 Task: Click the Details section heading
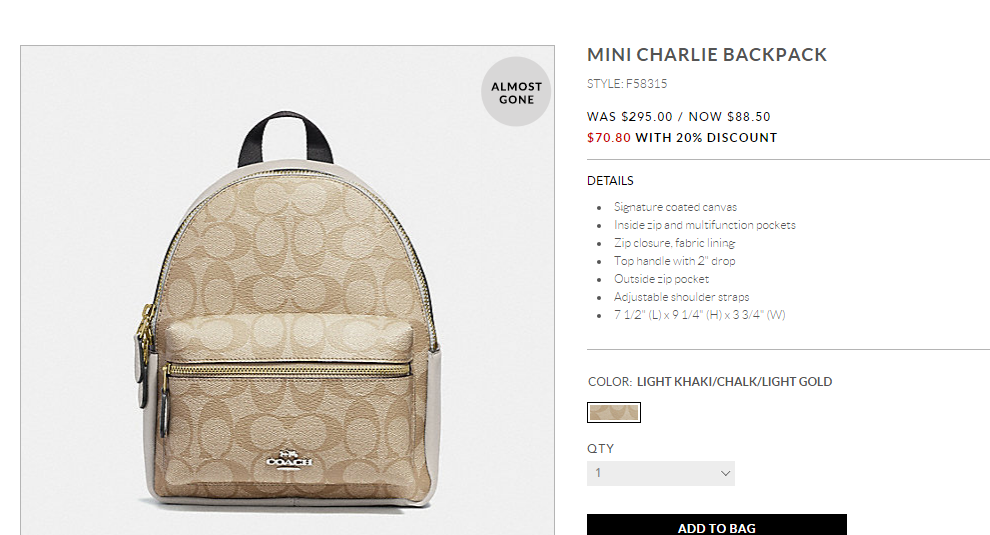[610, 181]
